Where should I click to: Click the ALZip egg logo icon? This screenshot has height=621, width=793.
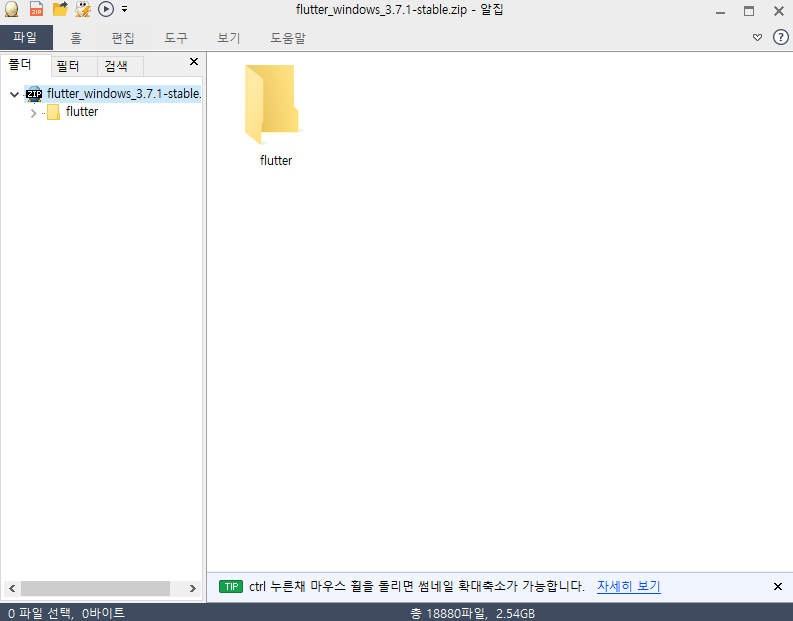[11, 9]
